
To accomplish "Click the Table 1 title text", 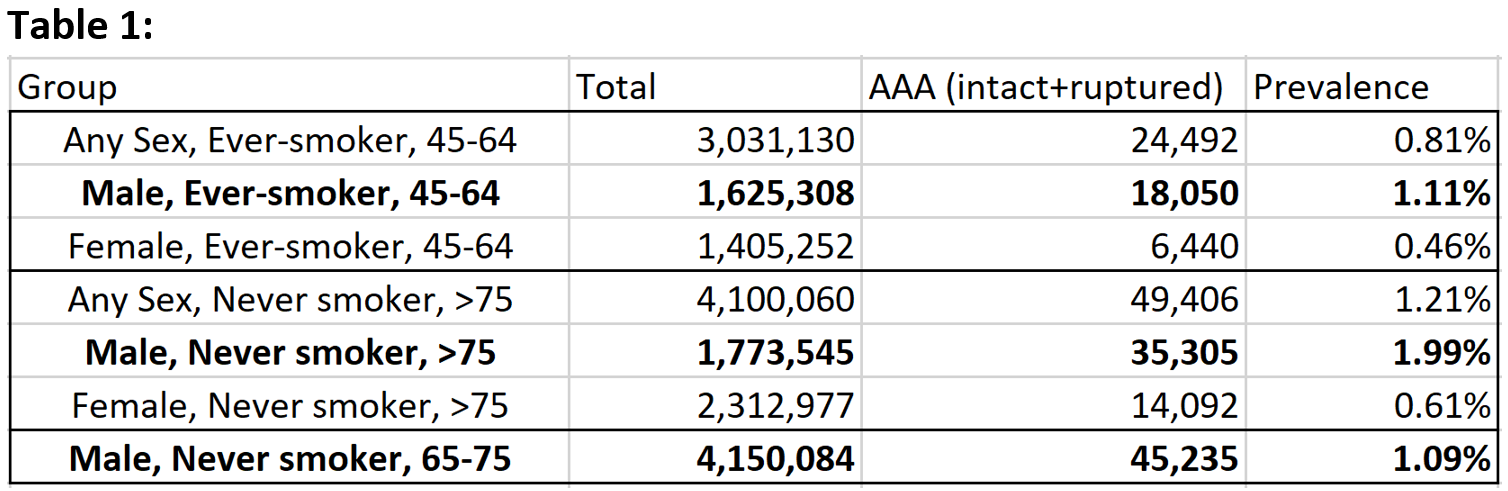I will tap(80, 27).
